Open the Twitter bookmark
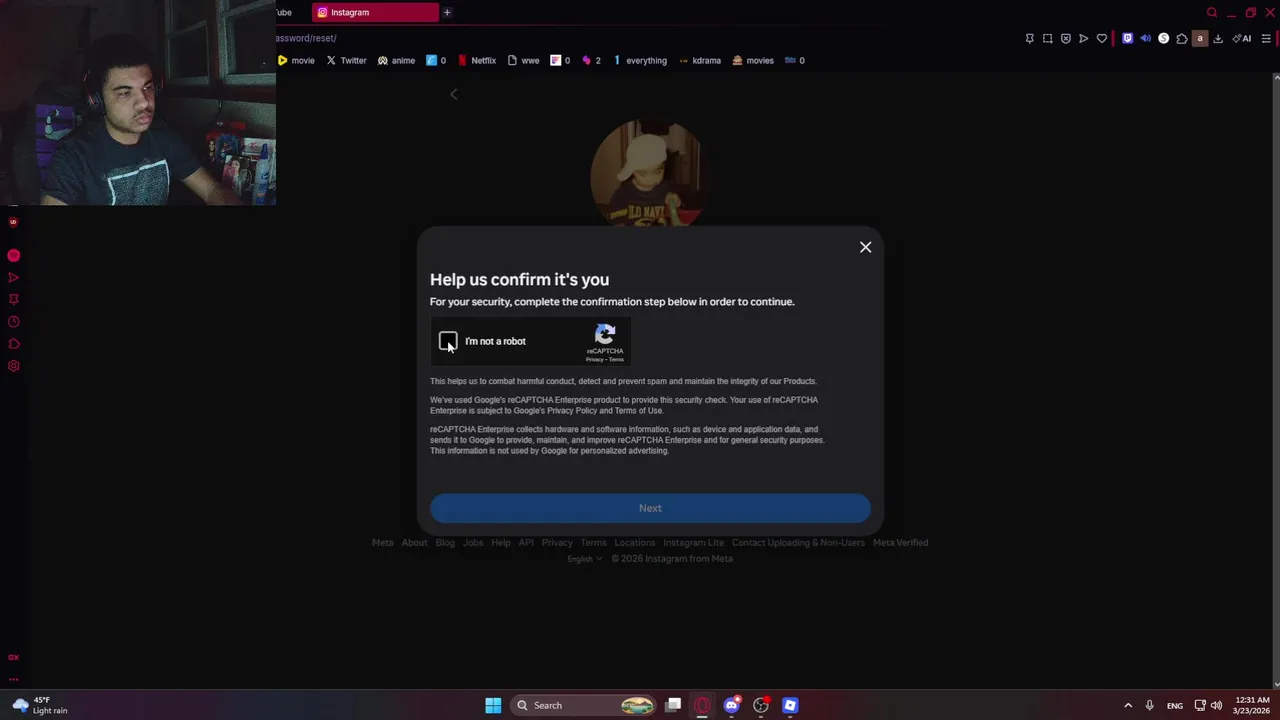 tap(346, 60)
